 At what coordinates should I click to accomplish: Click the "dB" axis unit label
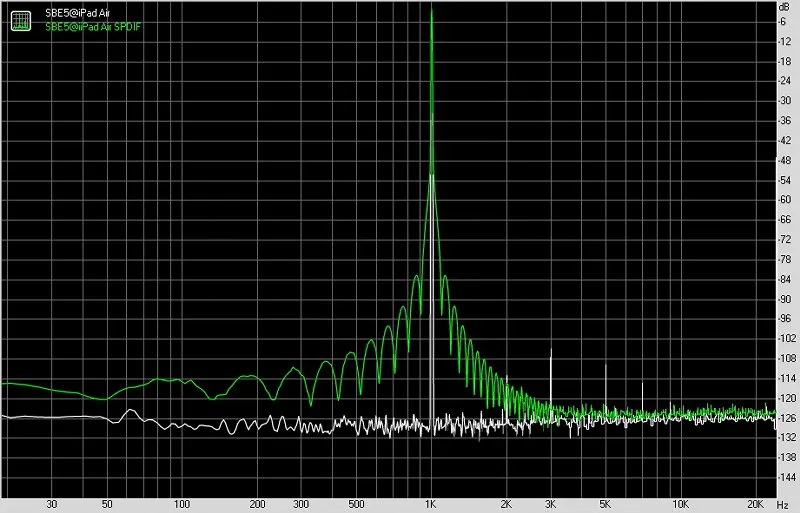(x=785, y=7)
